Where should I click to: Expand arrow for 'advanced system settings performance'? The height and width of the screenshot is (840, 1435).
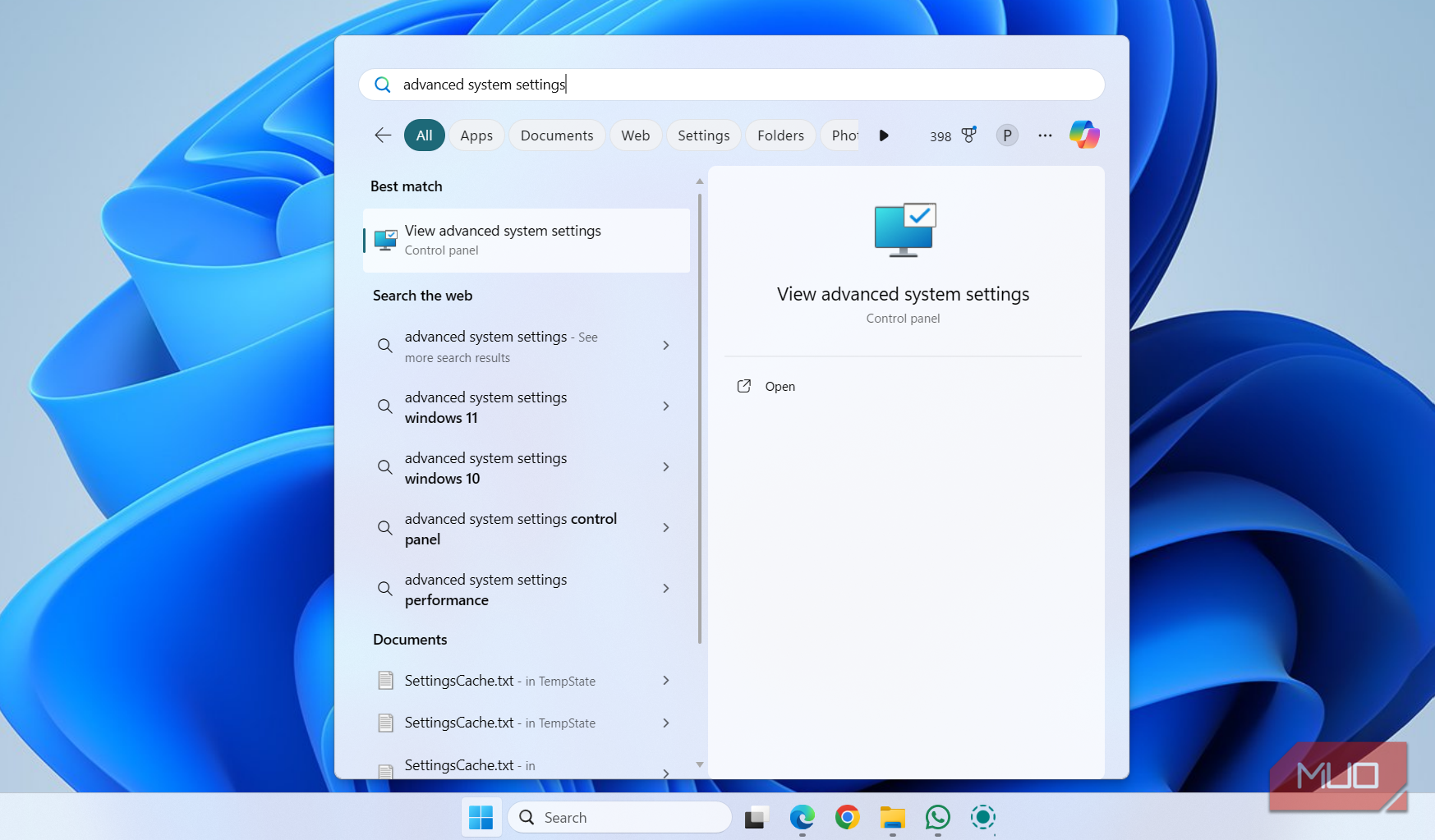(x=666, y=589)
